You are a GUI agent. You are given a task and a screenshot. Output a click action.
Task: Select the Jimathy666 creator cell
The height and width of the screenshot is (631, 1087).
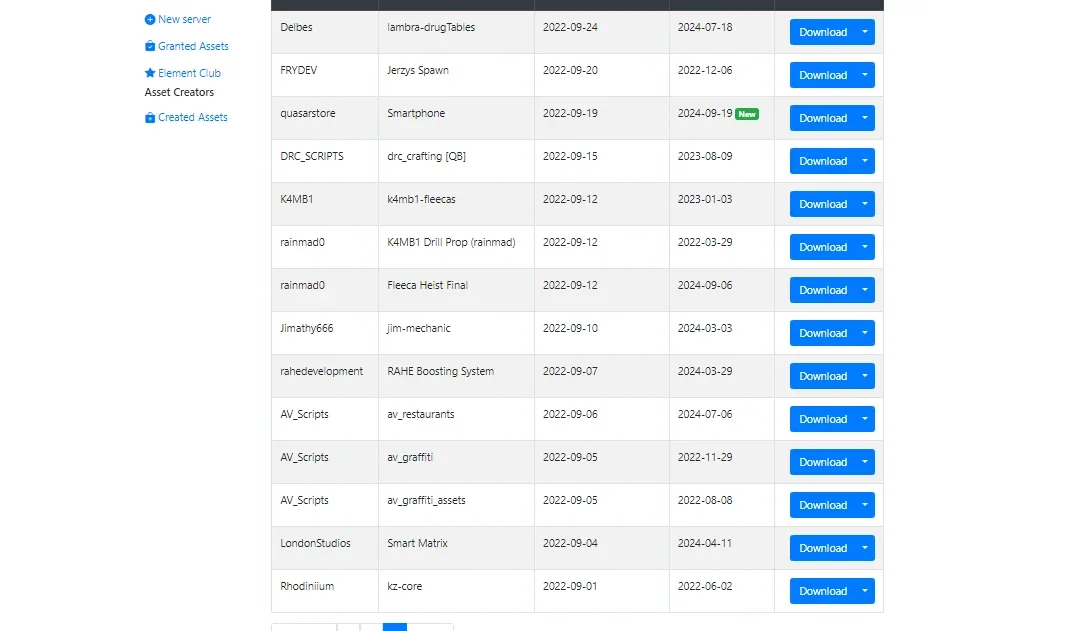pyautogui.click(x=324, y=333)
